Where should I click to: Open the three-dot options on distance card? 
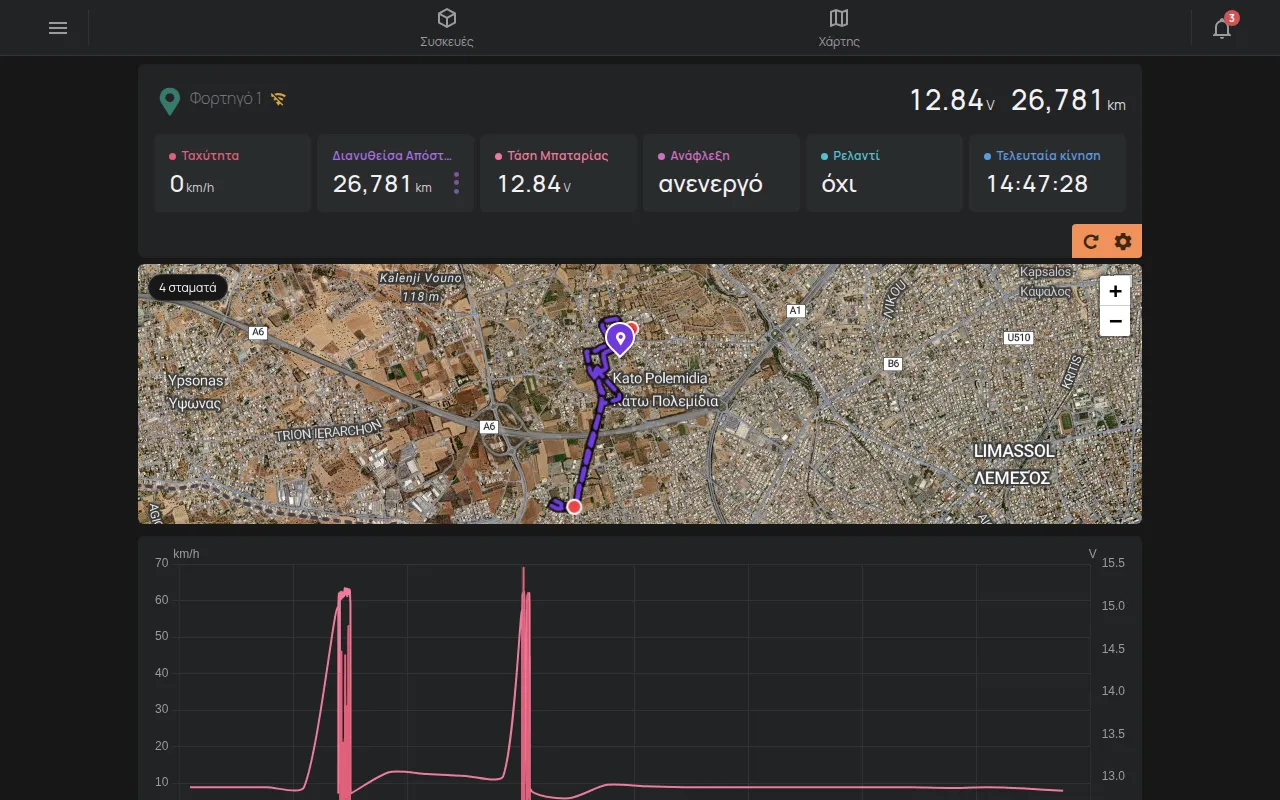click(456, 183)
